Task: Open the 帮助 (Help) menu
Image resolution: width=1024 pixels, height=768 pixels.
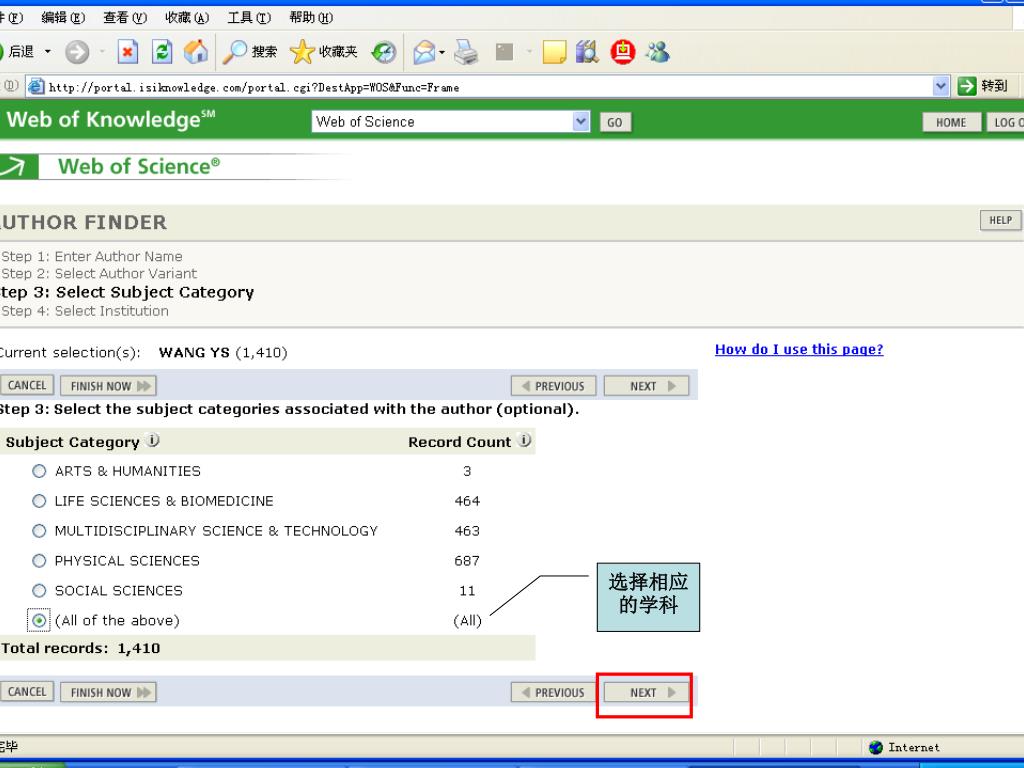Action: tap(312, 18)
